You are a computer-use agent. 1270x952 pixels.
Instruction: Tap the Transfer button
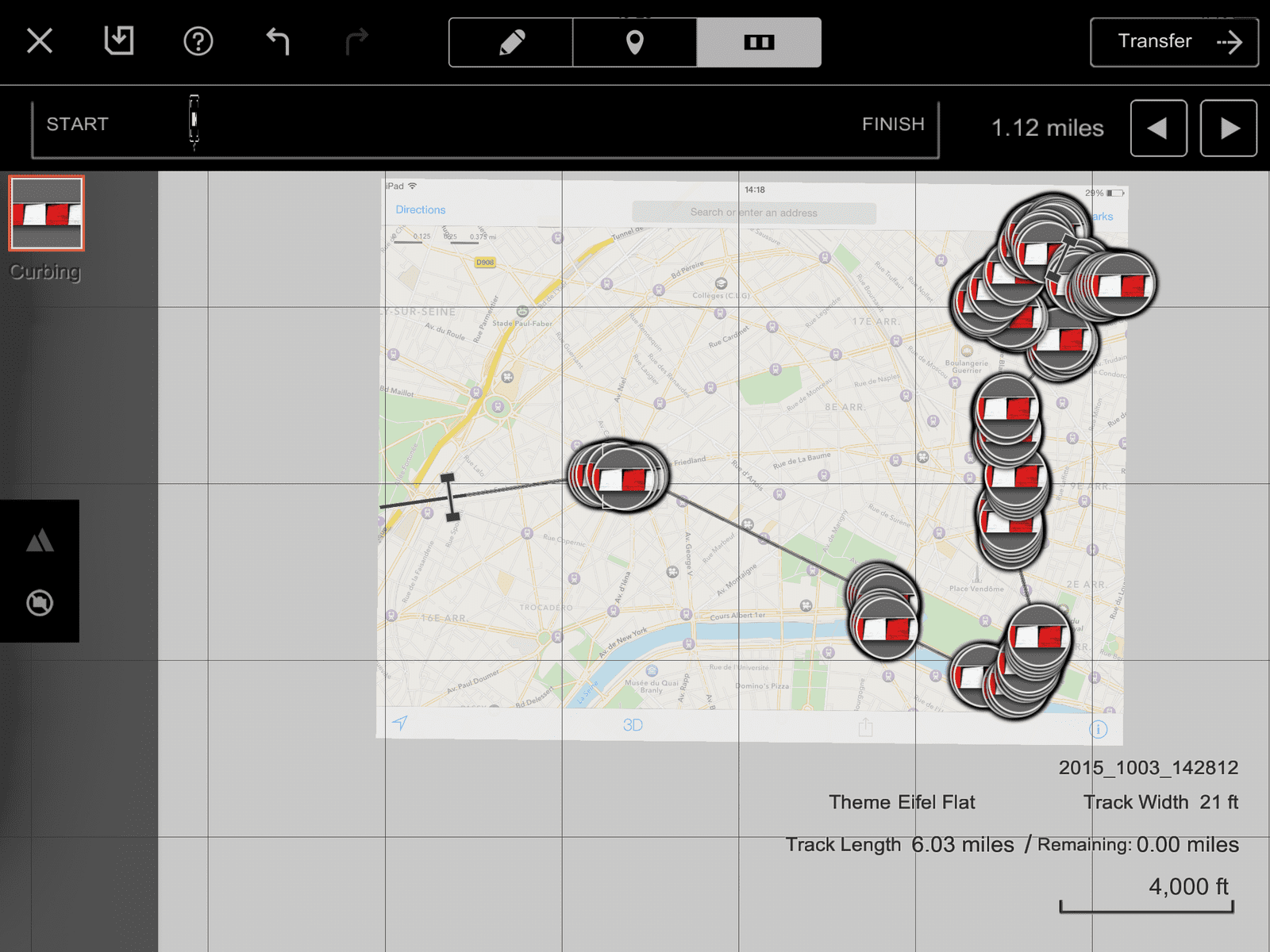pyautogui.click(x=1174, y=42)
